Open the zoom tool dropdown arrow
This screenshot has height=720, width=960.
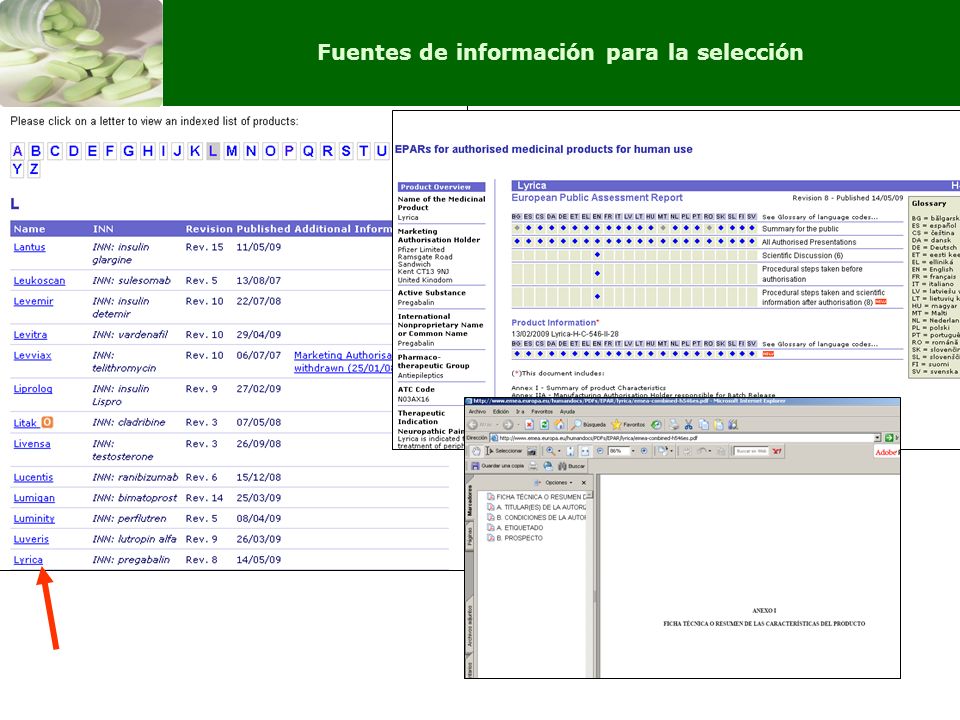[x=559, y=451]
